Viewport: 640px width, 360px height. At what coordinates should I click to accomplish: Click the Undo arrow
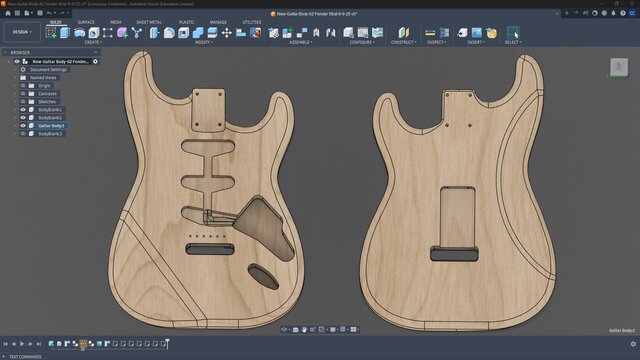49,13
